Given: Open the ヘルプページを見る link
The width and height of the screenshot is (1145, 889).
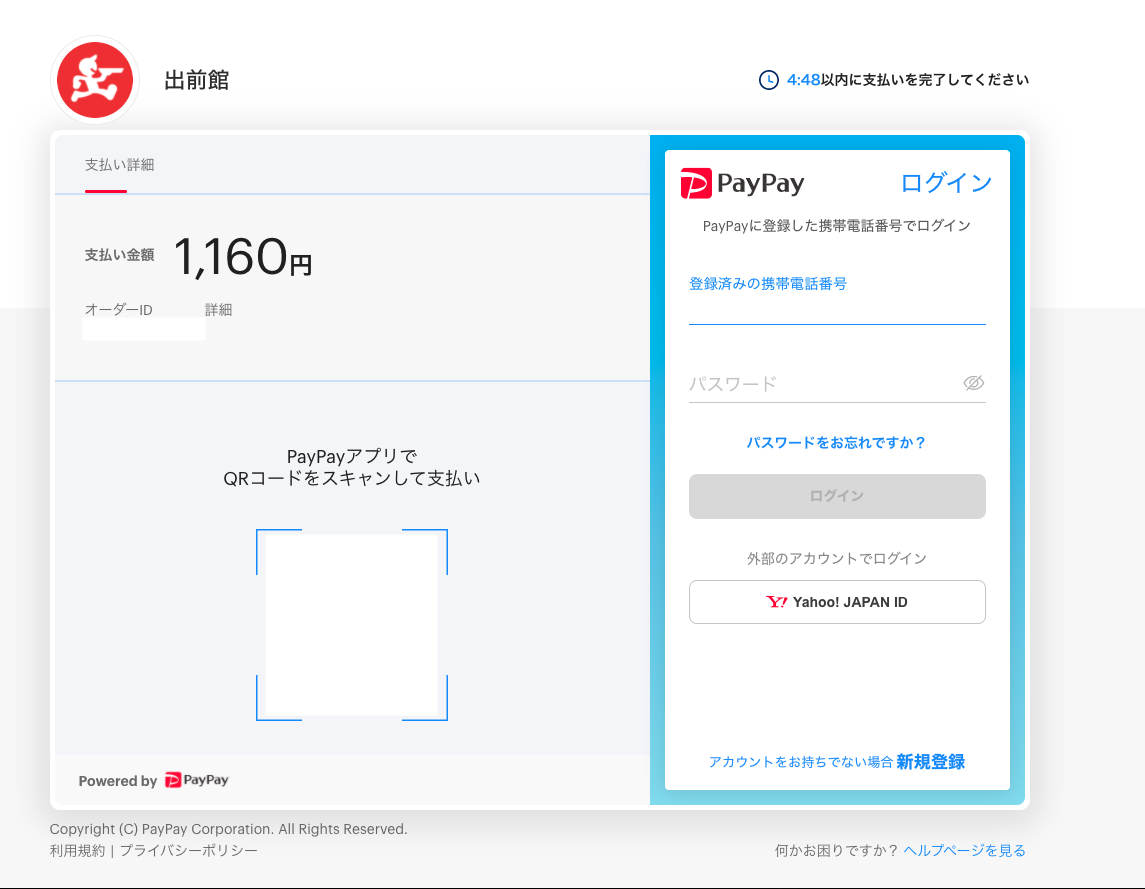Looking at the screenshot, I should (x=964, y=850).
